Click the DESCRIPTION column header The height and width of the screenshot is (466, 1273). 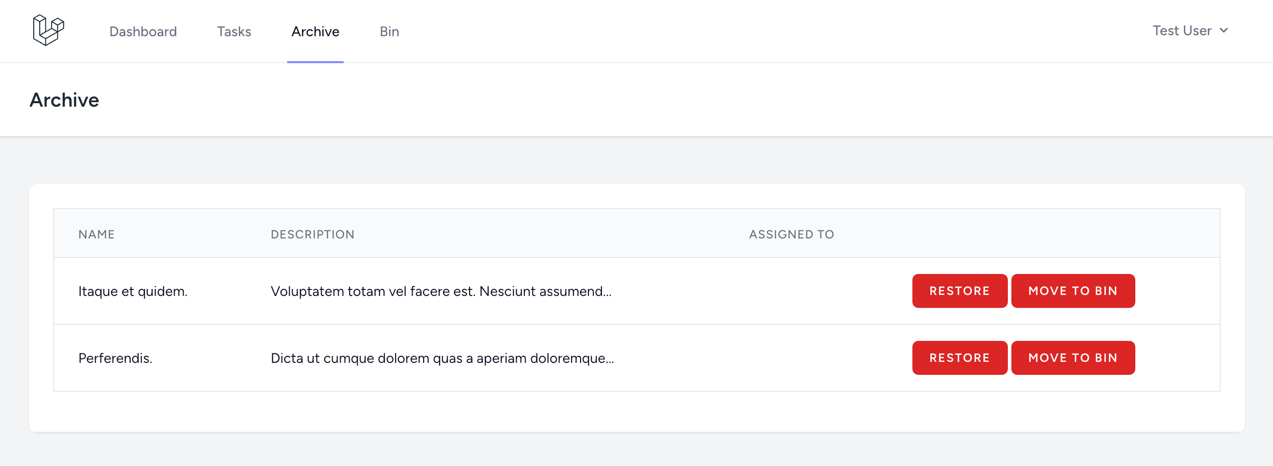pyautogui.click(x=312, y=234)
